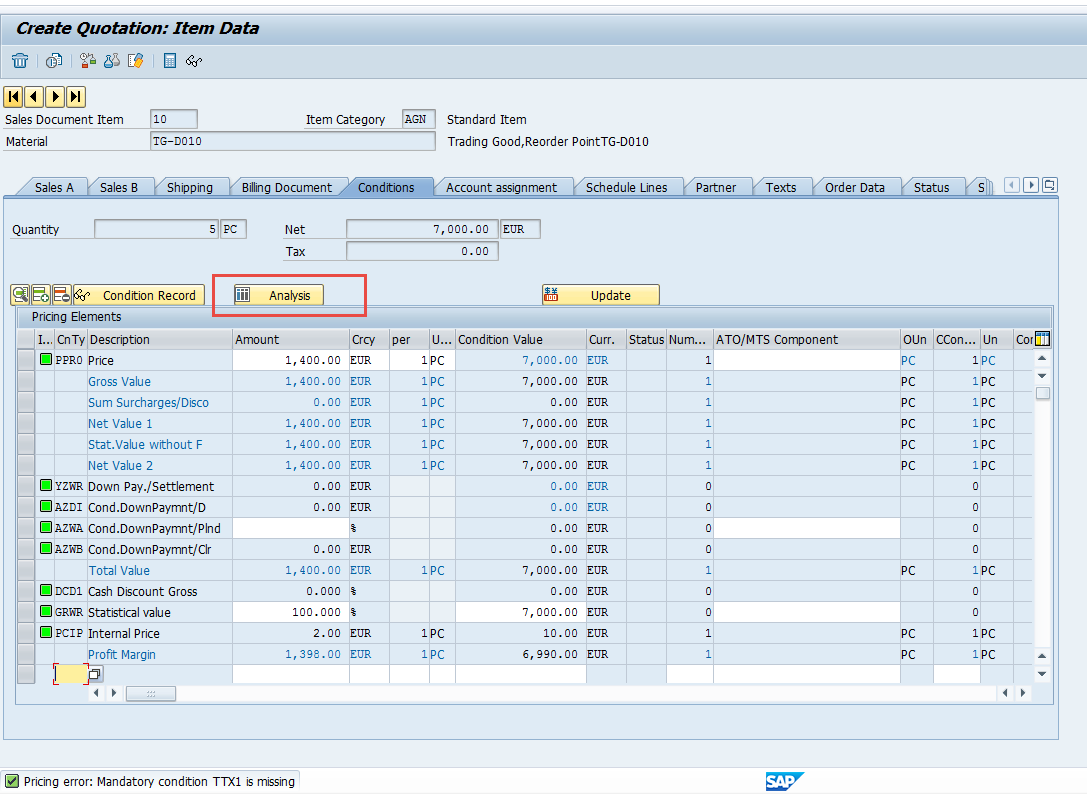The height and width of the screenshot is (794, 1088).
Task: Click the PPR0 Price amount field
Action: pos(290,360)
